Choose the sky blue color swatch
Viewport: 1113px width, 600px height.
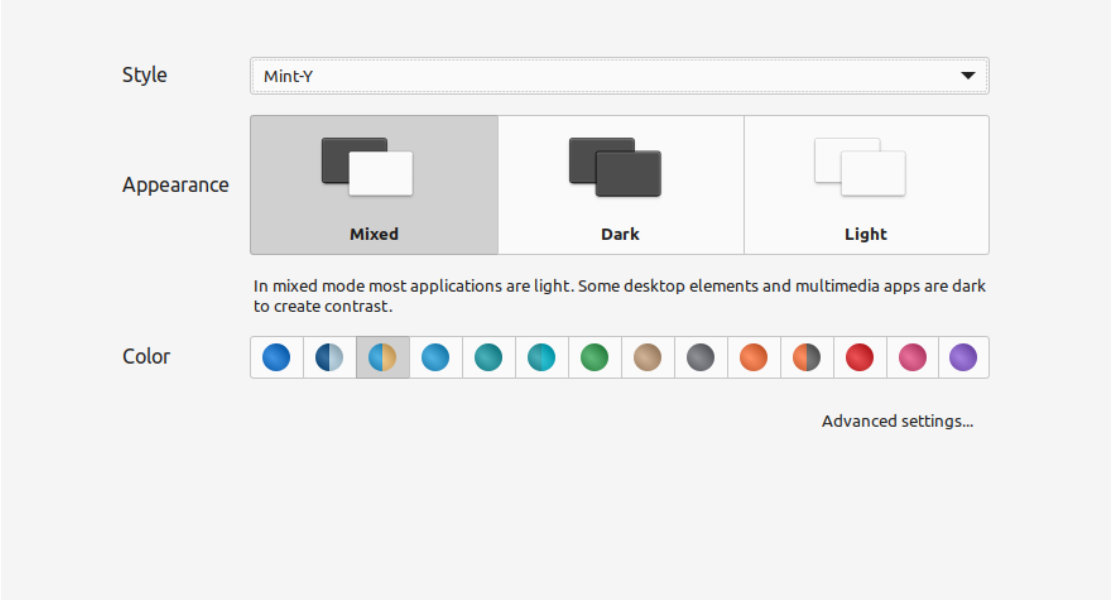[x=436, y=357]
